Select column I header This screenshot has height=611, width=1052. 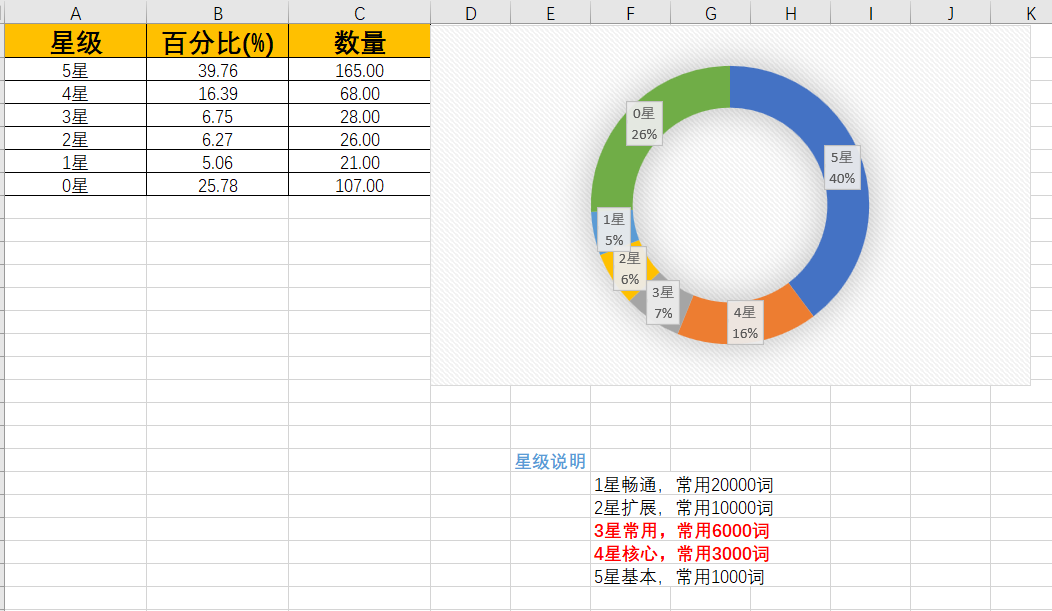click(870, 13)
